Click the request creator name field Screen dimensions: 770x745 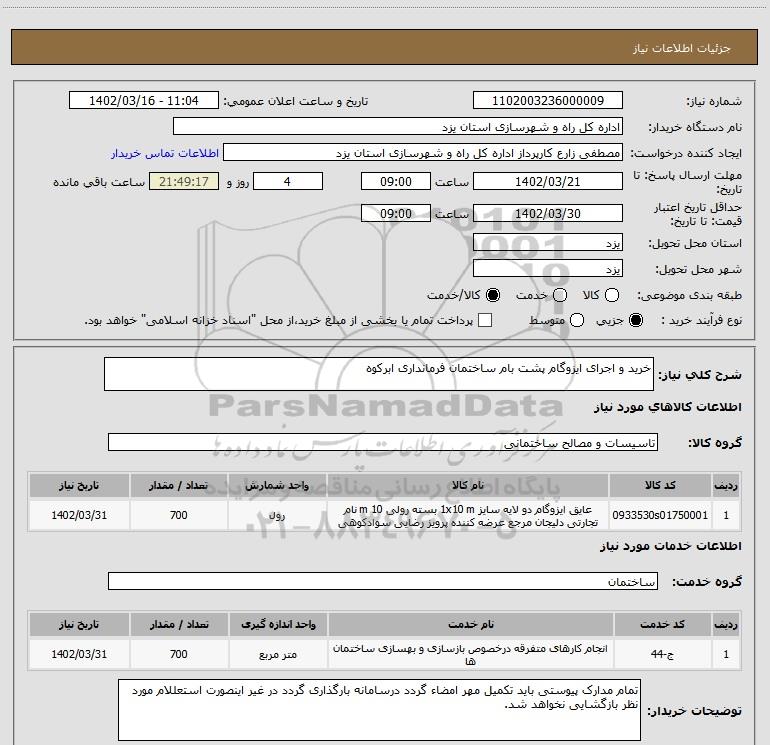pyautogui.click(x=423, y=153)
